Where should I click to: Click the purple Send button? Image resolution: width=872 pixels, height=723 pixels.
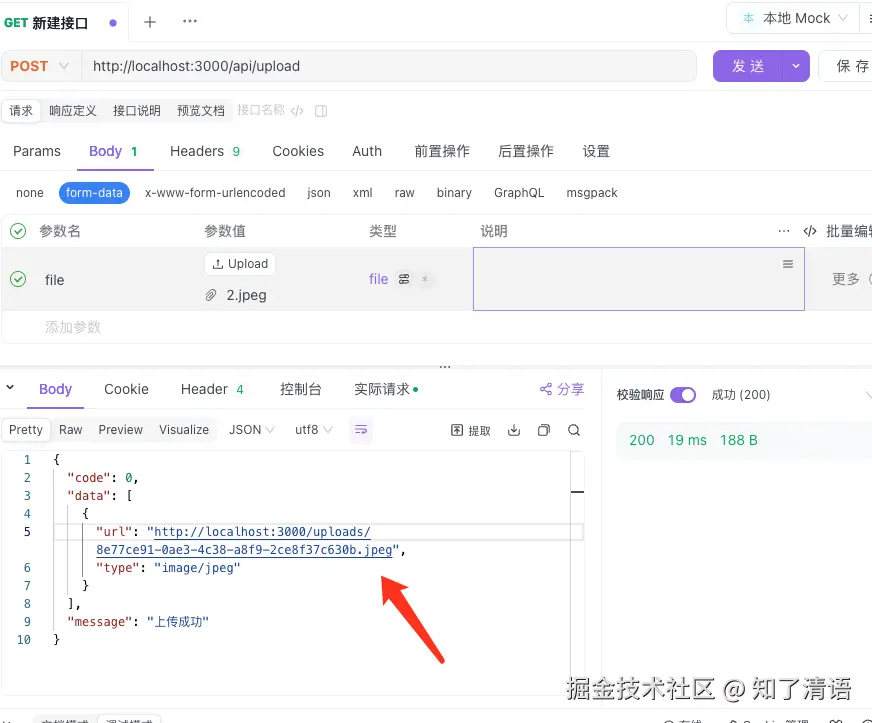(x=747, y=66)
